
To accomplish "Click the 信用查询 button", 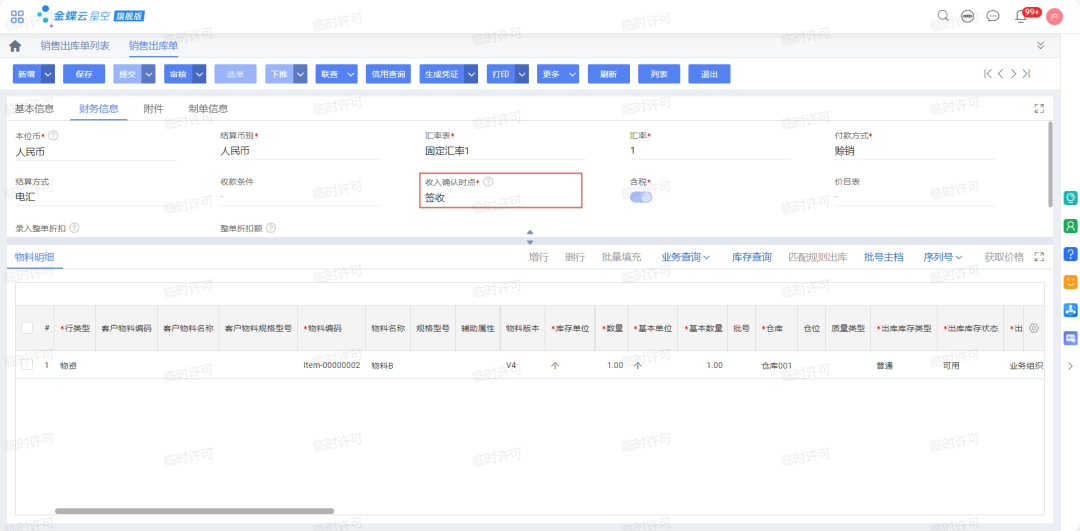I will [x=388, y=74].
